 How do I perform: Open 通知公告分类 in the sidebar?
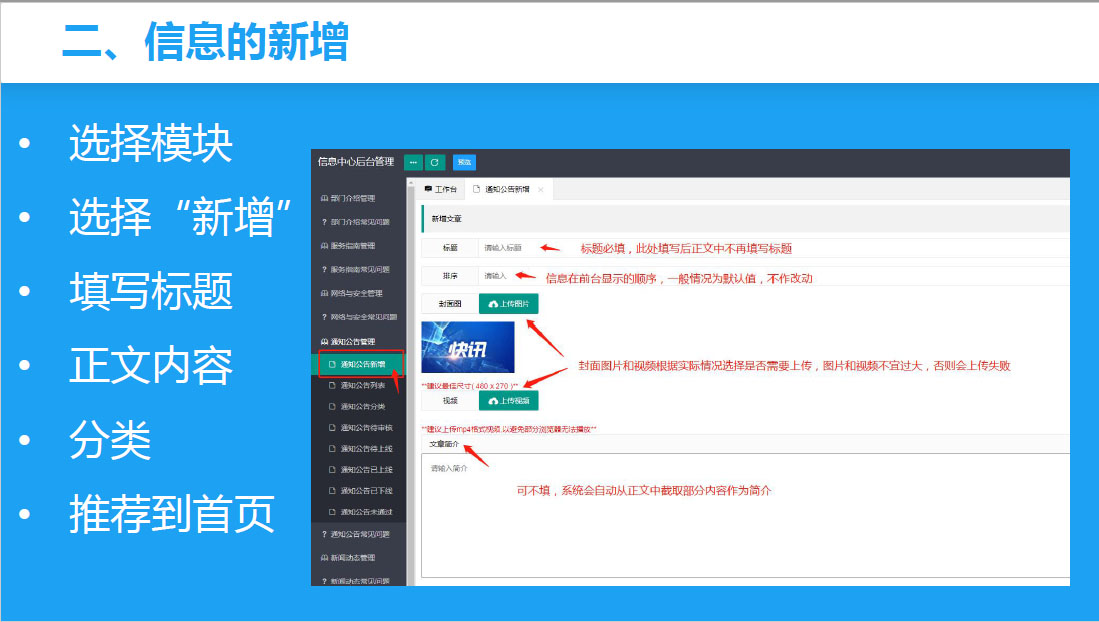pyautogui.click(x=362, y=406)
